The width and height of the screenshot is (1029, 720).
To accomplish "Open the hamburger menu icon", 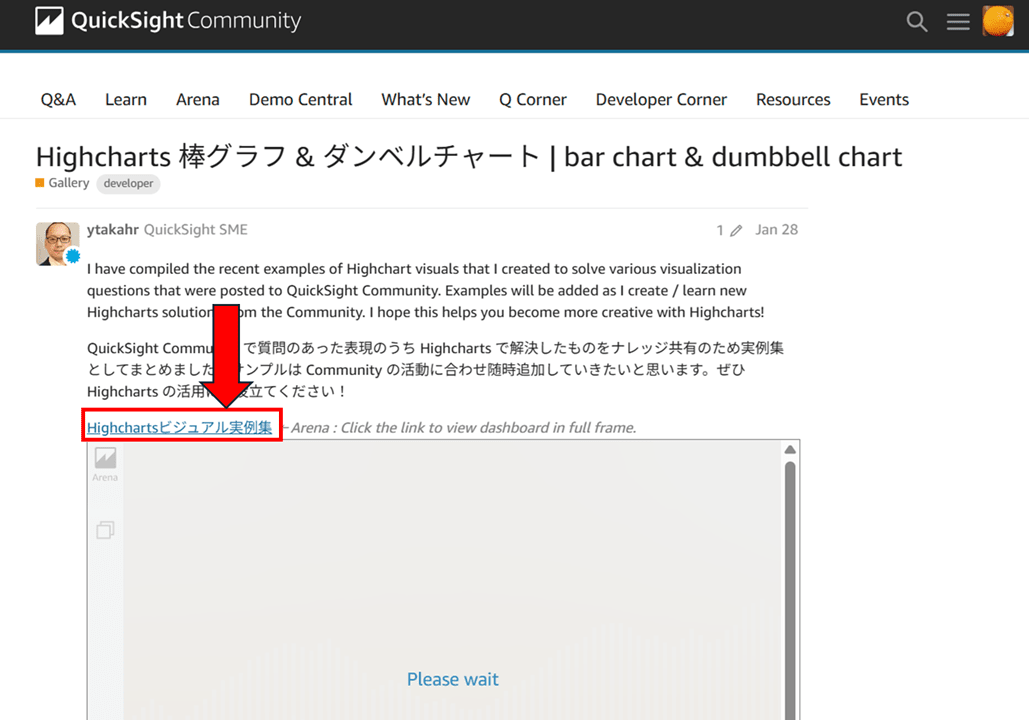I will (x=957, y=22).
